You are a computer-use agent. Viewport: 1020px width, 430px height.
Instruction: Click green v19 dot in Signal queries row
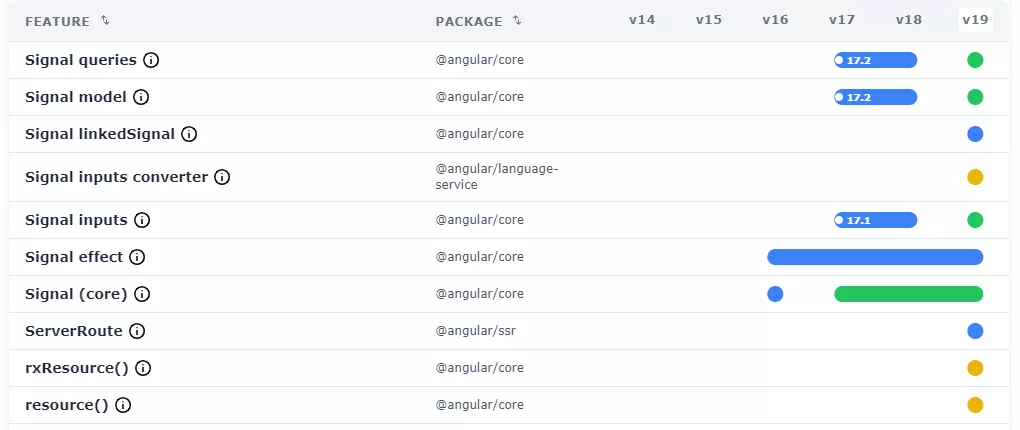click(974, 60)
